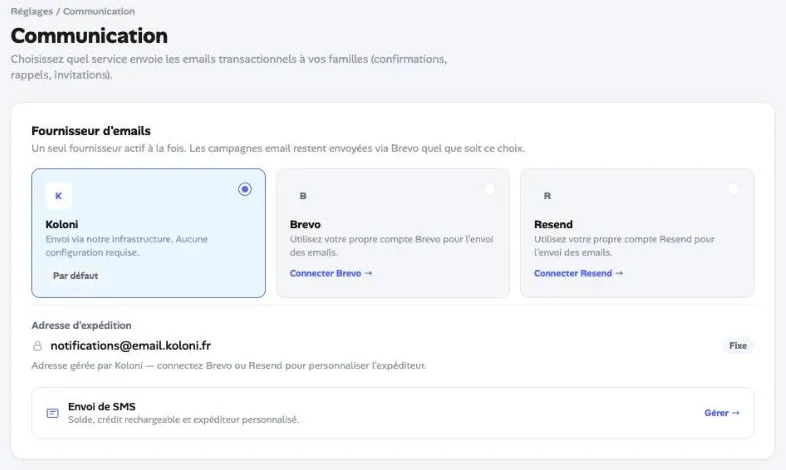
Task: Click the Brevo card title
Action: [x=305, y=224]
